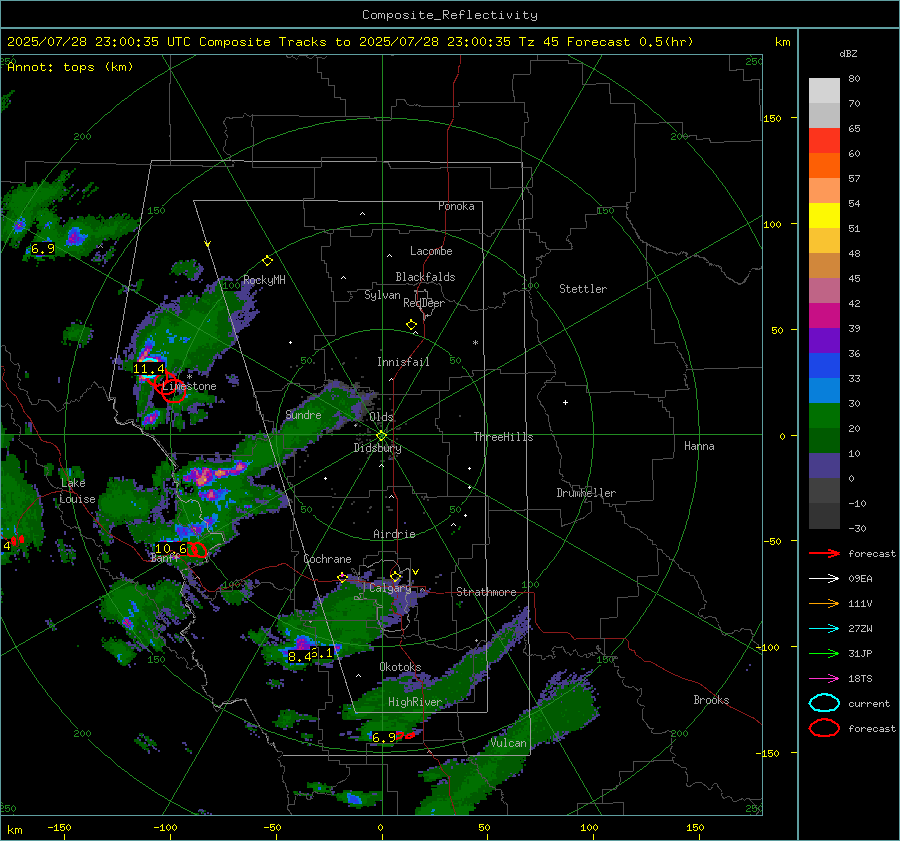This screenshot has width=900, height=841.
Task: Select the white 09EA arrow legend icon
Action: pos(824,579)
